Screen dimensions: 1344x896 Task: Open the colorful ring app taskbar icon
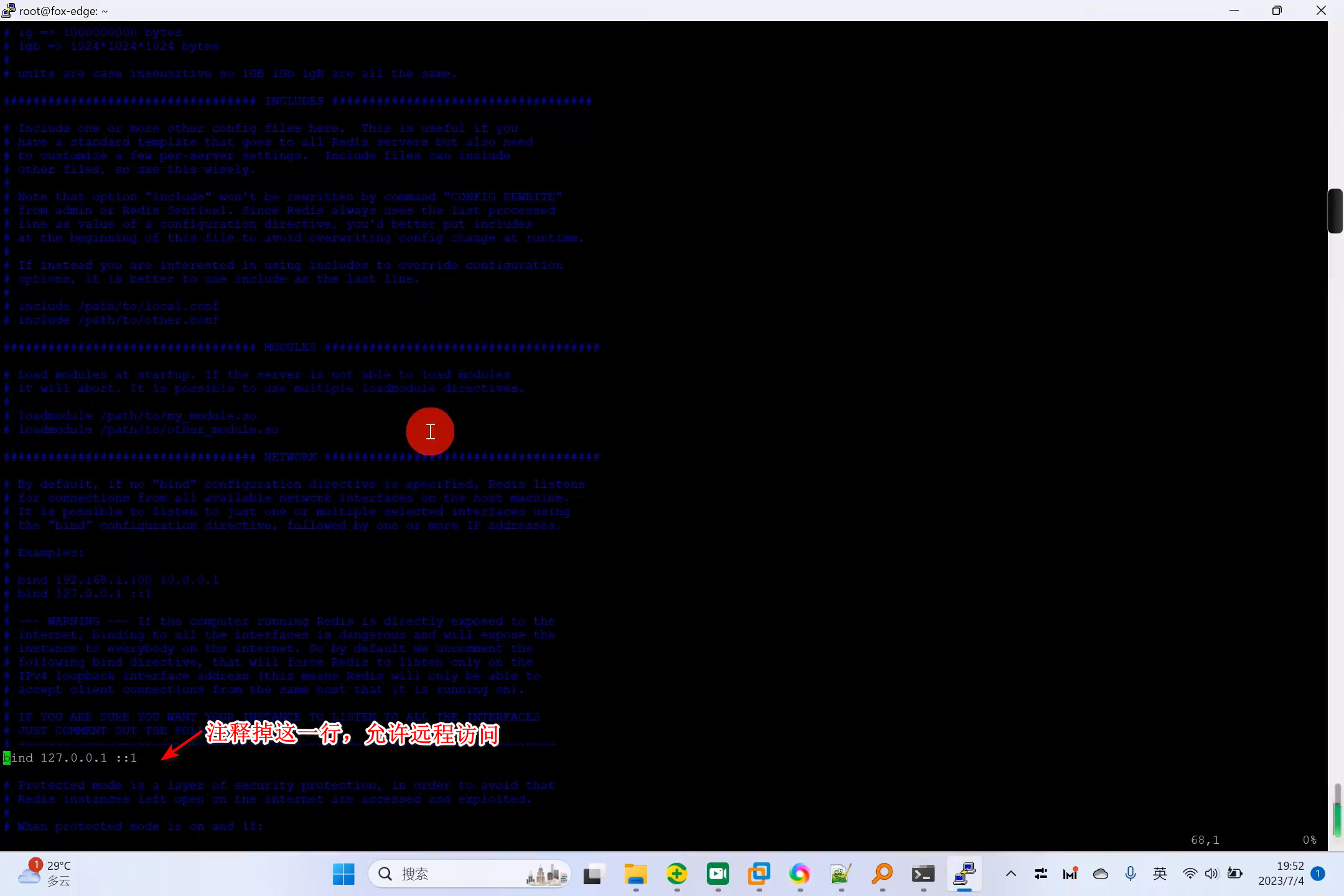click(800, 874)
